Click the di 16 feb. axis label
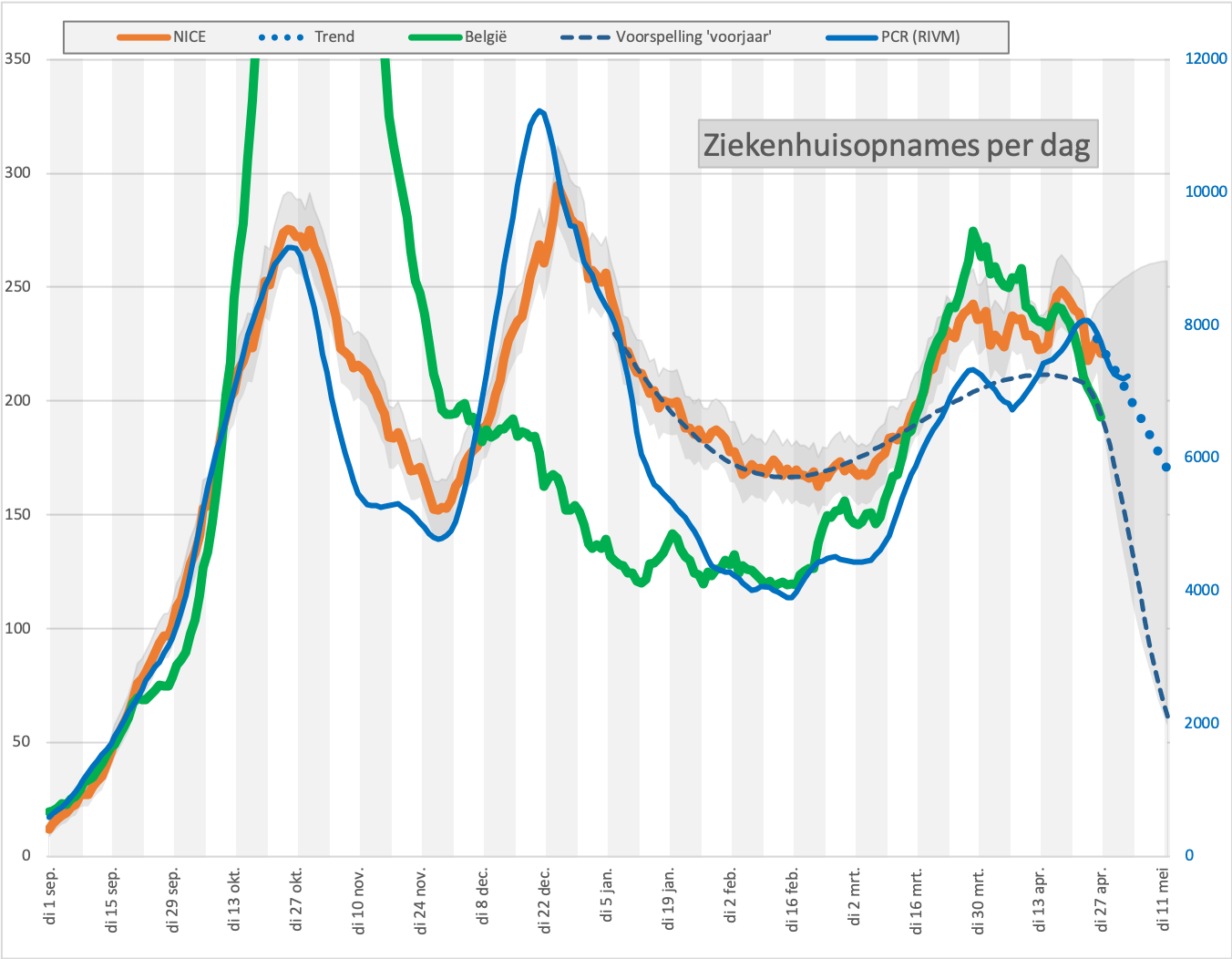The height and width of the screenshot is (959, 1232). tap(793, 900)
